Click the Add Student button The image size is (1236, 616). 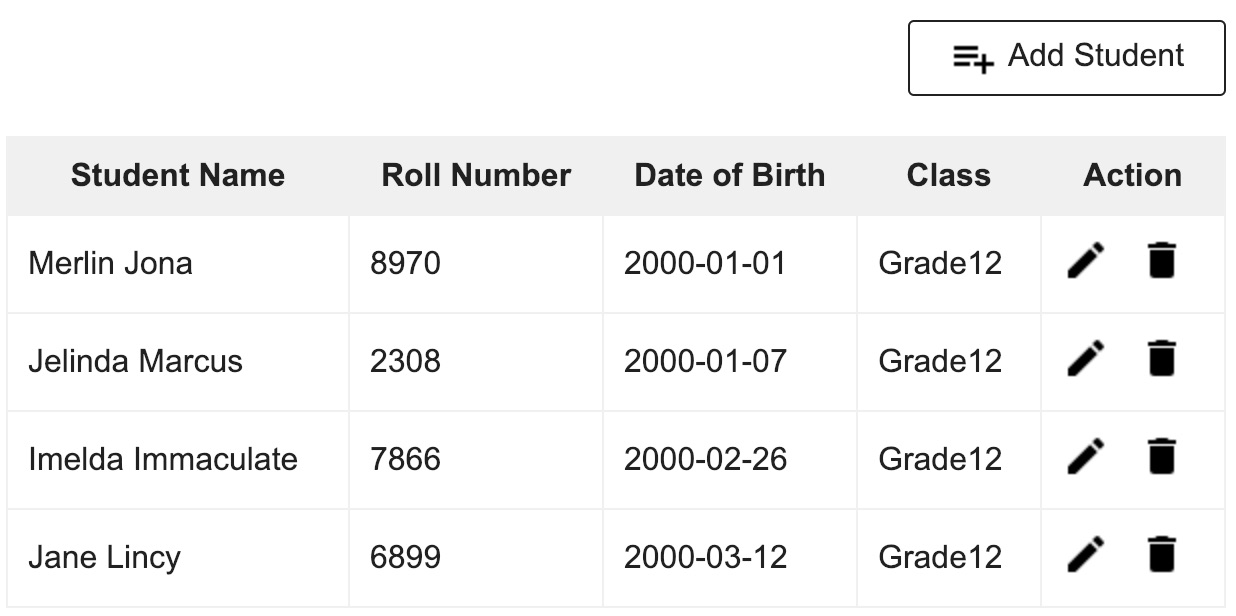[1066, 58]
